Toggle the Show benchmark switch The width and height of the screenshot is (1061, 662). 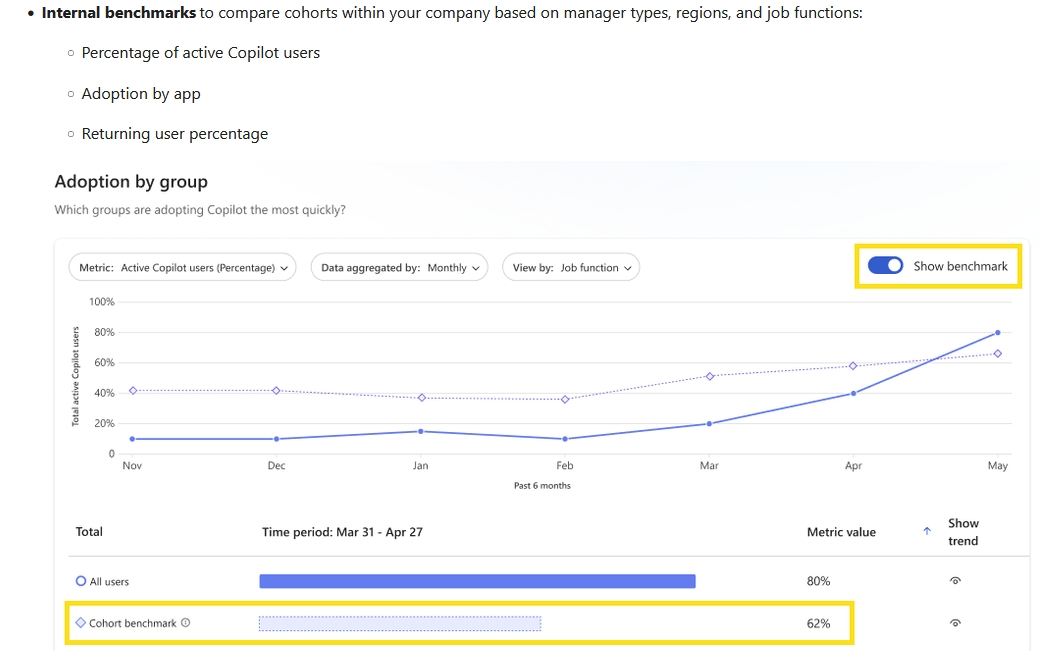click(x=885, y=266)
